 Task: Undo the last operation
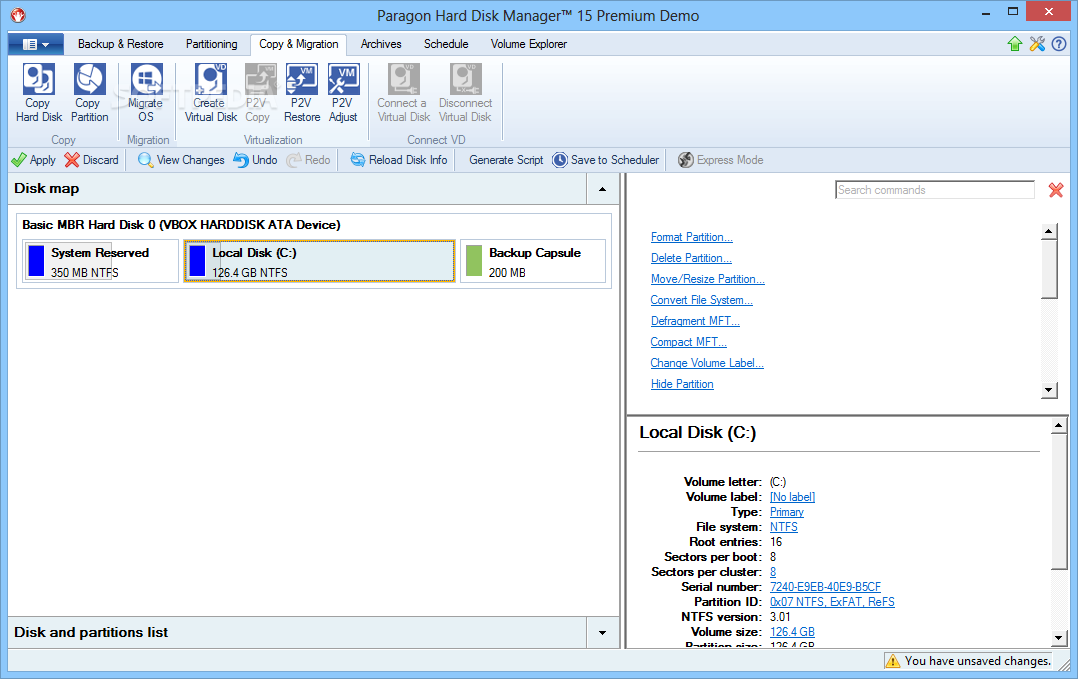(255, 160)
